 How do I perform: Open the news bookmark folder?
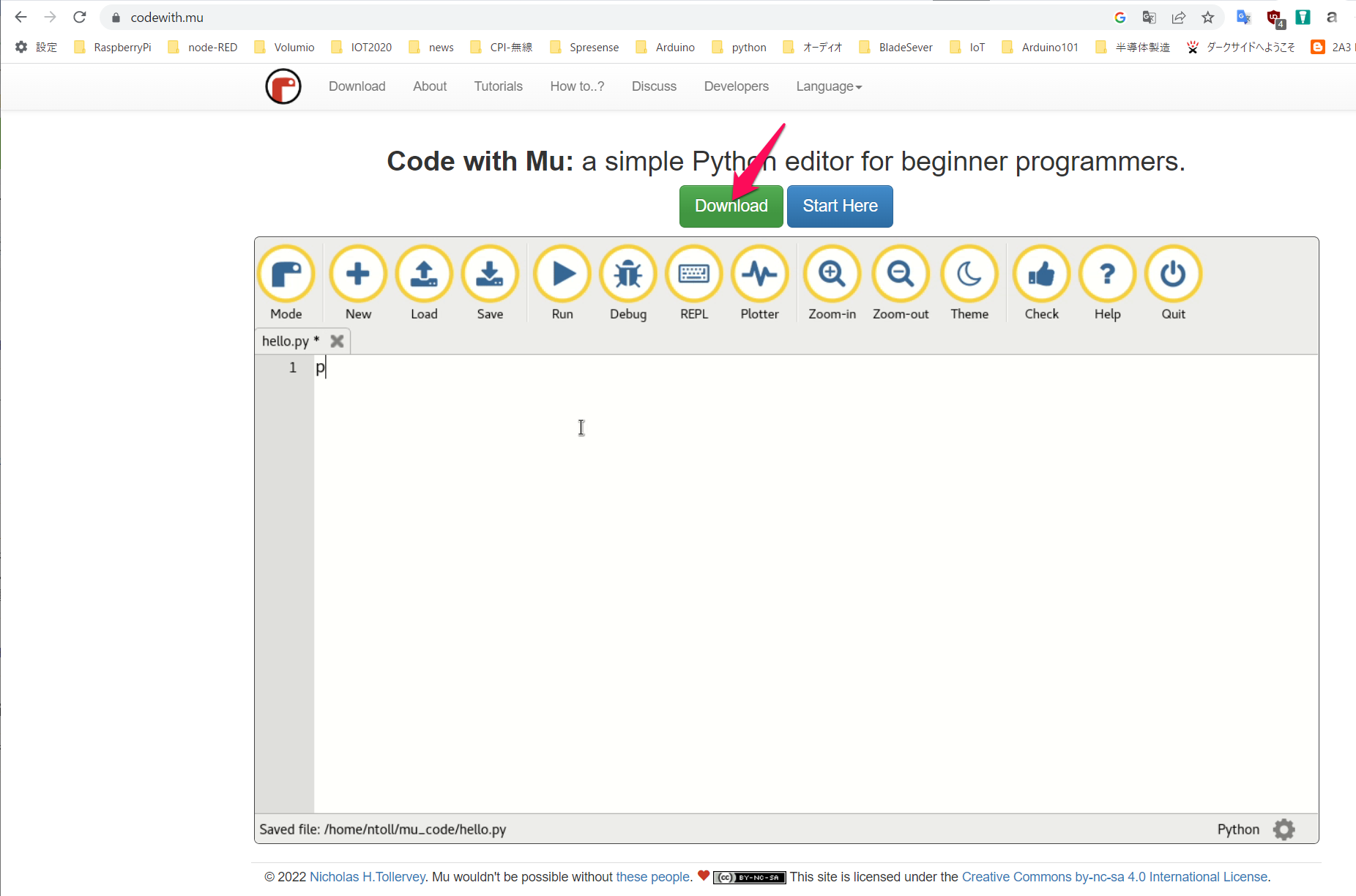pos(432,48)
